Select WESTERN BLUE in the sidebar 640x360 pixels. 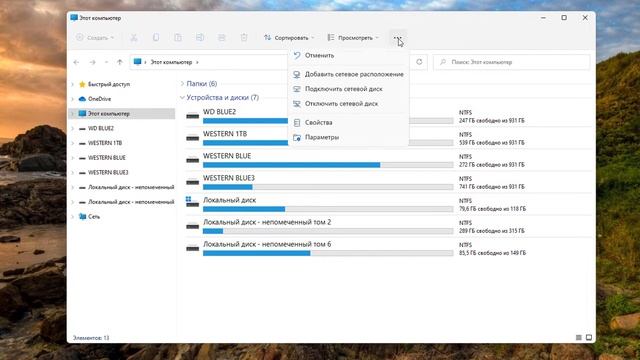point(107,158)
